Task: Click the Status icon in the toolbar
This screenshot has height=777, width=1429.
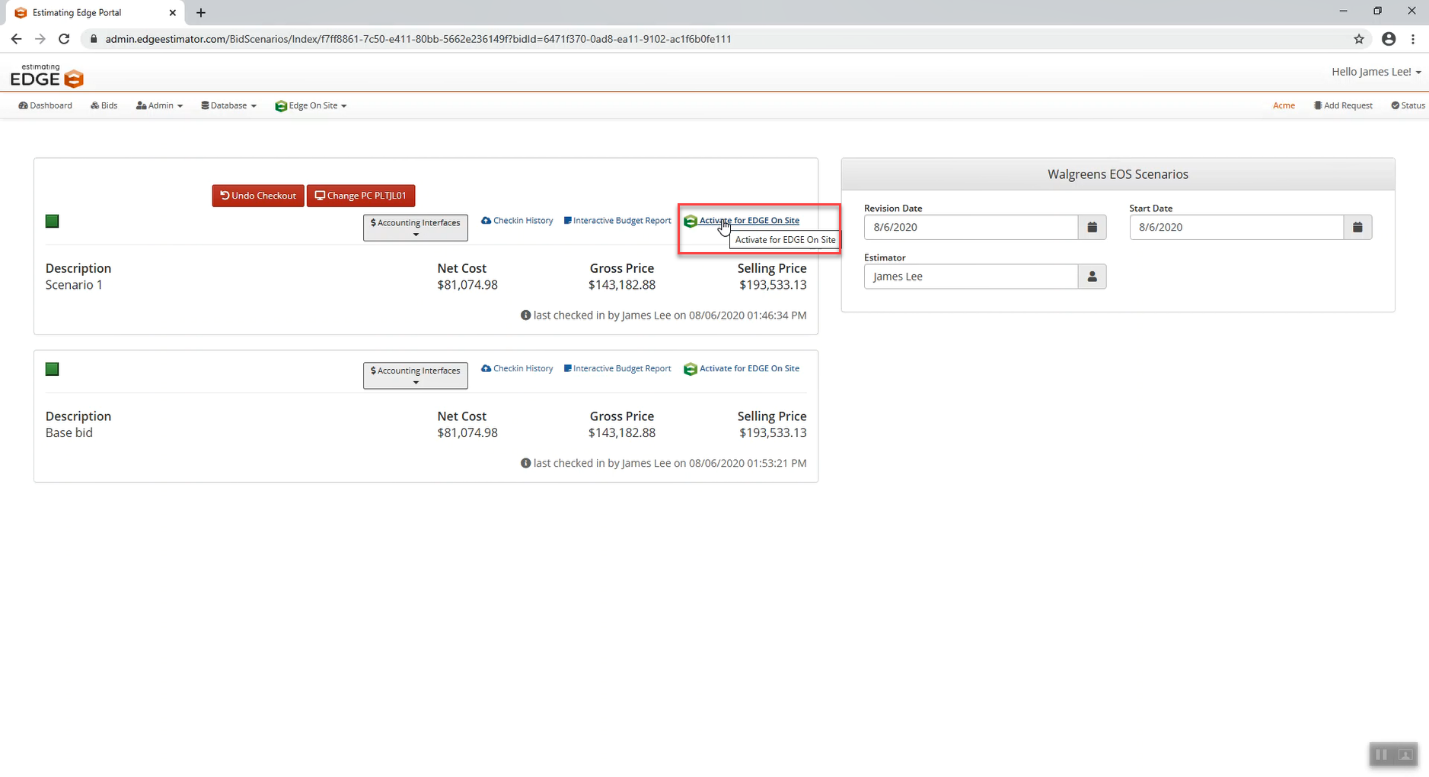Action: pyautogui.click(x=1408, y=105)
